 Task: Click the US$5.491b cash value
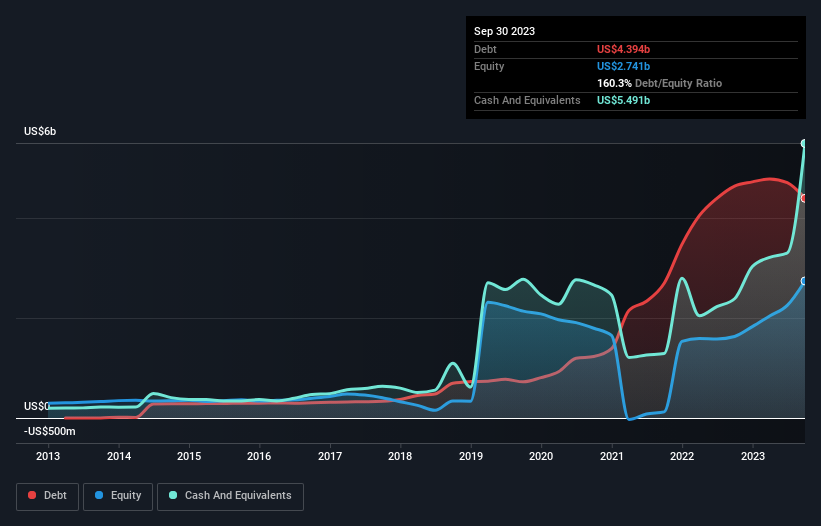624,100
